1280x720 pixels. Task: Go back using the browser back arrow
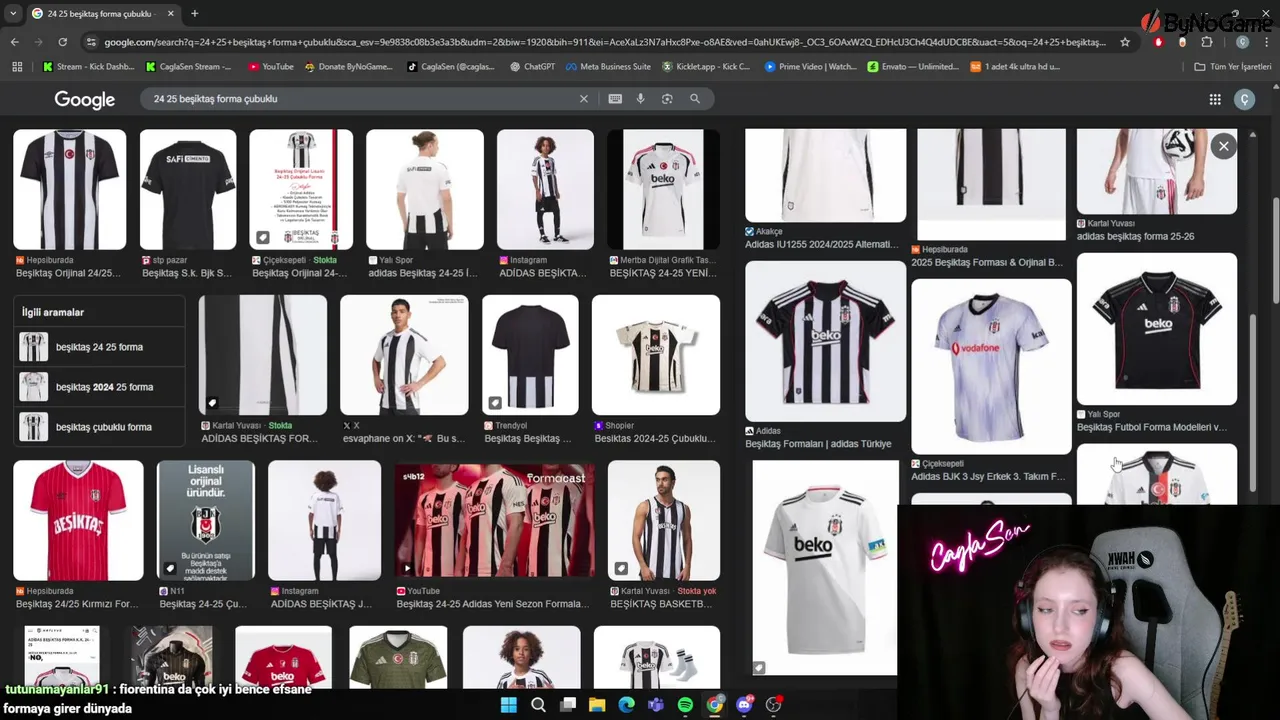(x=15, y=42)
